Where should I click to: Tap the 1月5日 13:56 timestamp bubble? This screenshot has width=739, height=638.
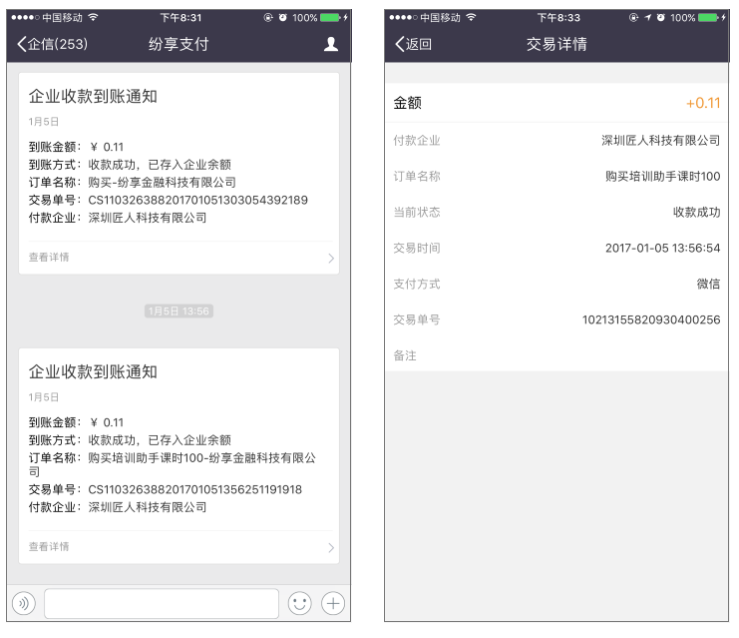pos(179,311)
